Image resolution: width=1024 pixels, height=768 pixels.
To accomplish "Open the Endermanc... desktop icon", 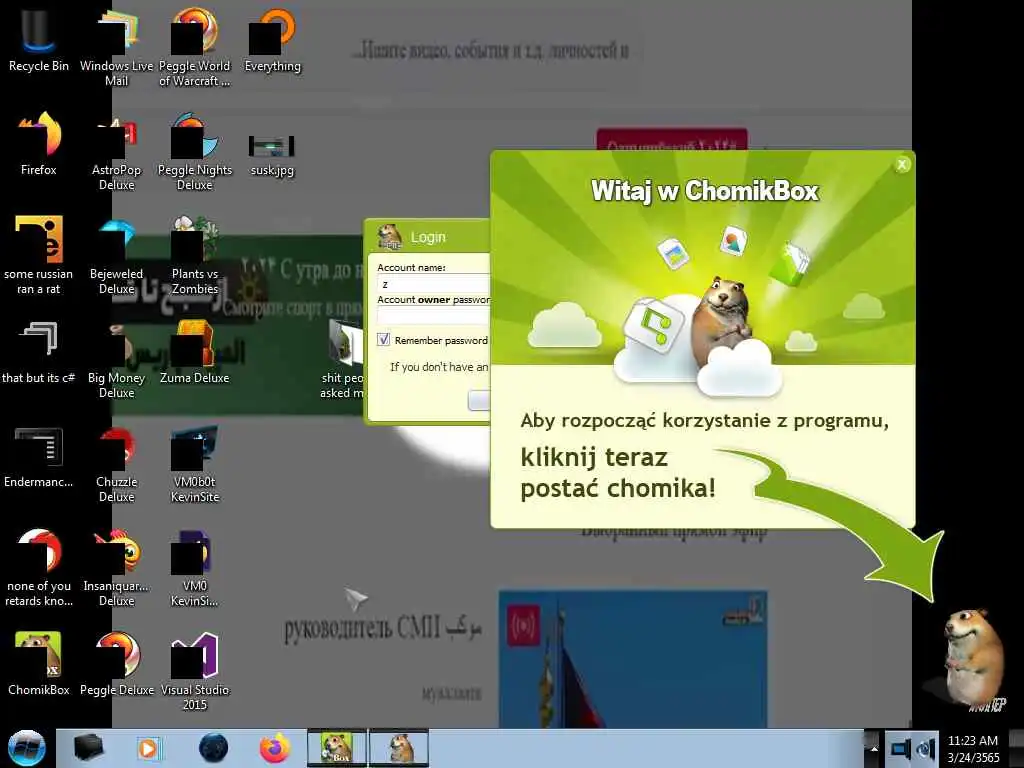I will 39,457.
